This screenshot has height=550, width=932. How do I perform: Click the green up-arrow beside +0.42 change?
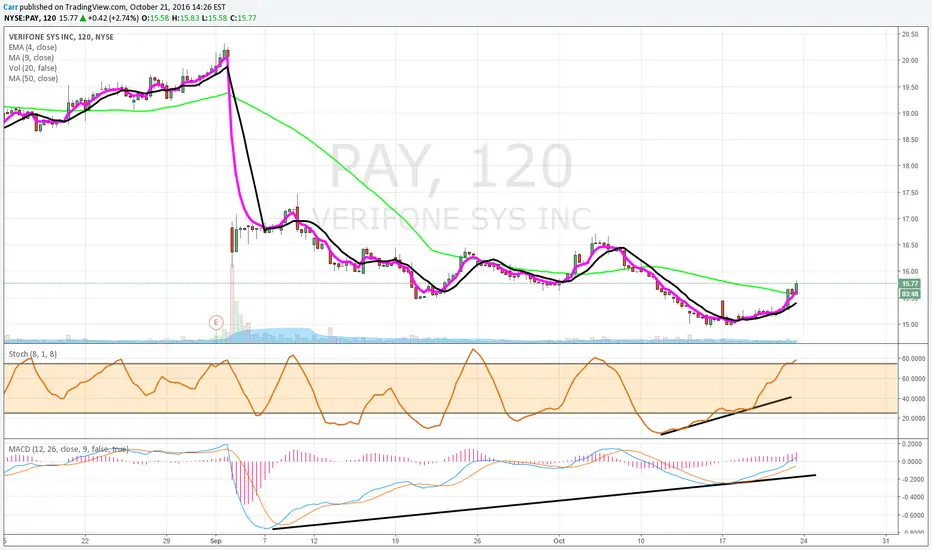[x=83, y=18]
